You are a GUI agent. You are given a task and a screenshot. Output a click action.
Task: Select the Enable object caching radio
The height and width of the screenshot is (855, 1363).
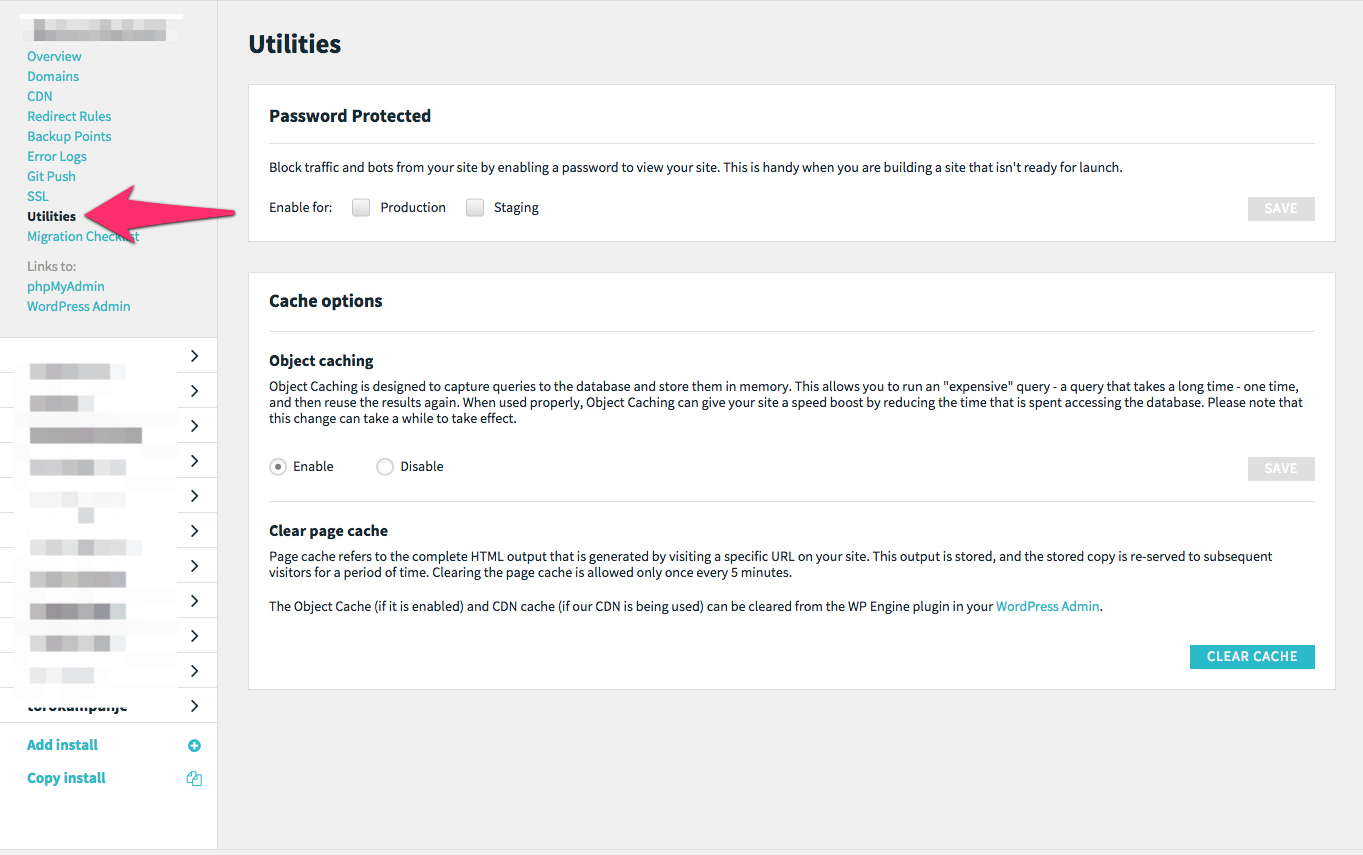pos(278,467)
